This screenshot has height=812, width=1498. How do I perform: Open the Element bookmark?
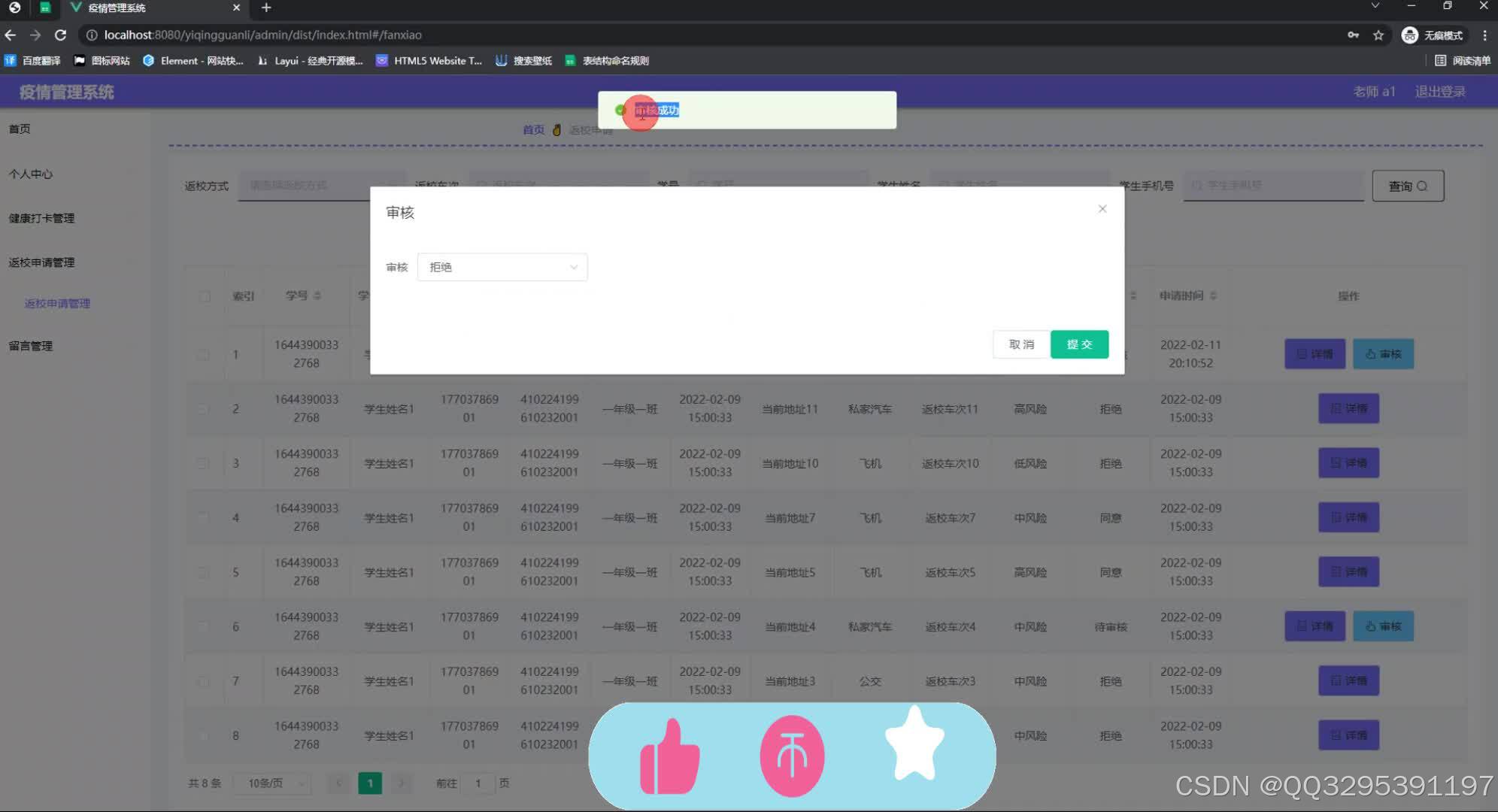coord(193,61)
